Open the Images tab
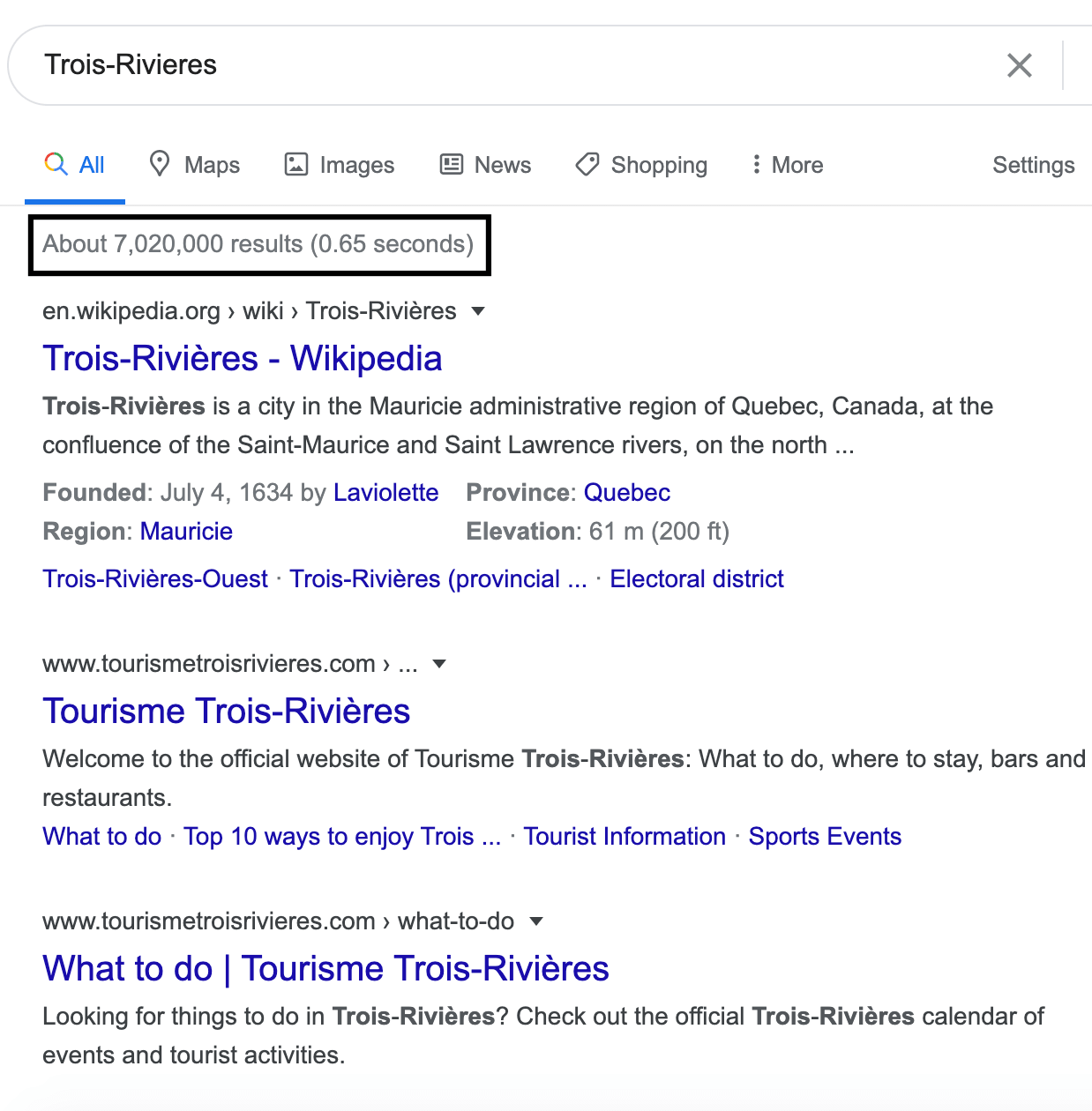 pyautogui.click(x=340, y=165)
